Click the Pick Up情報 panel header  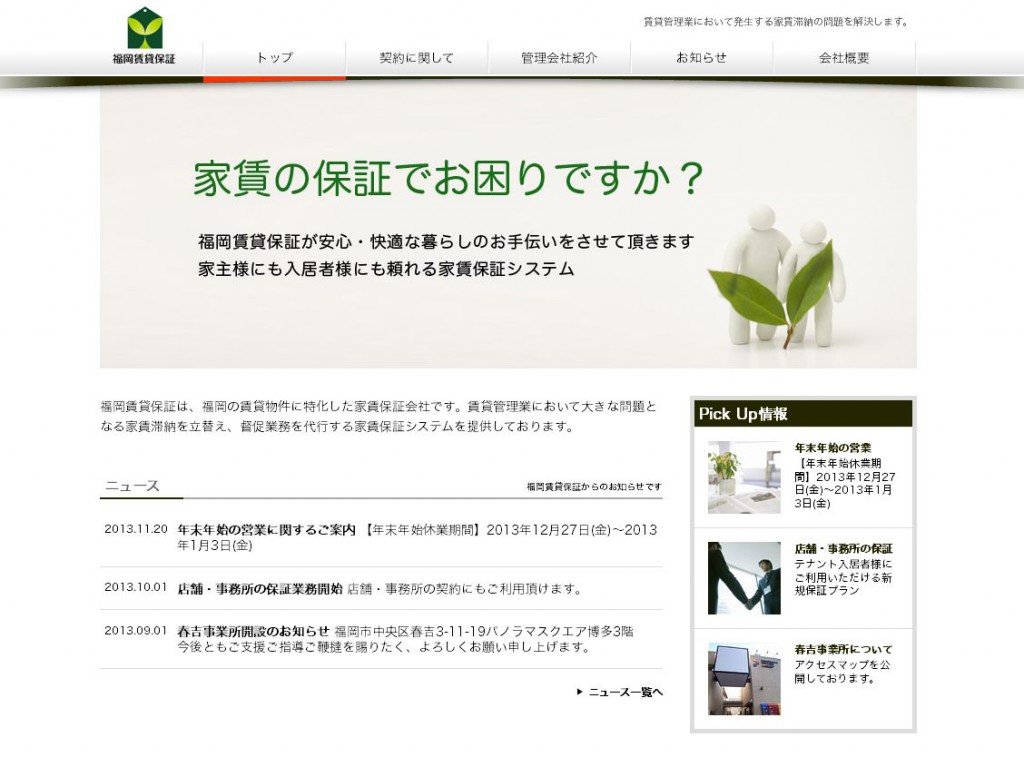803,413
